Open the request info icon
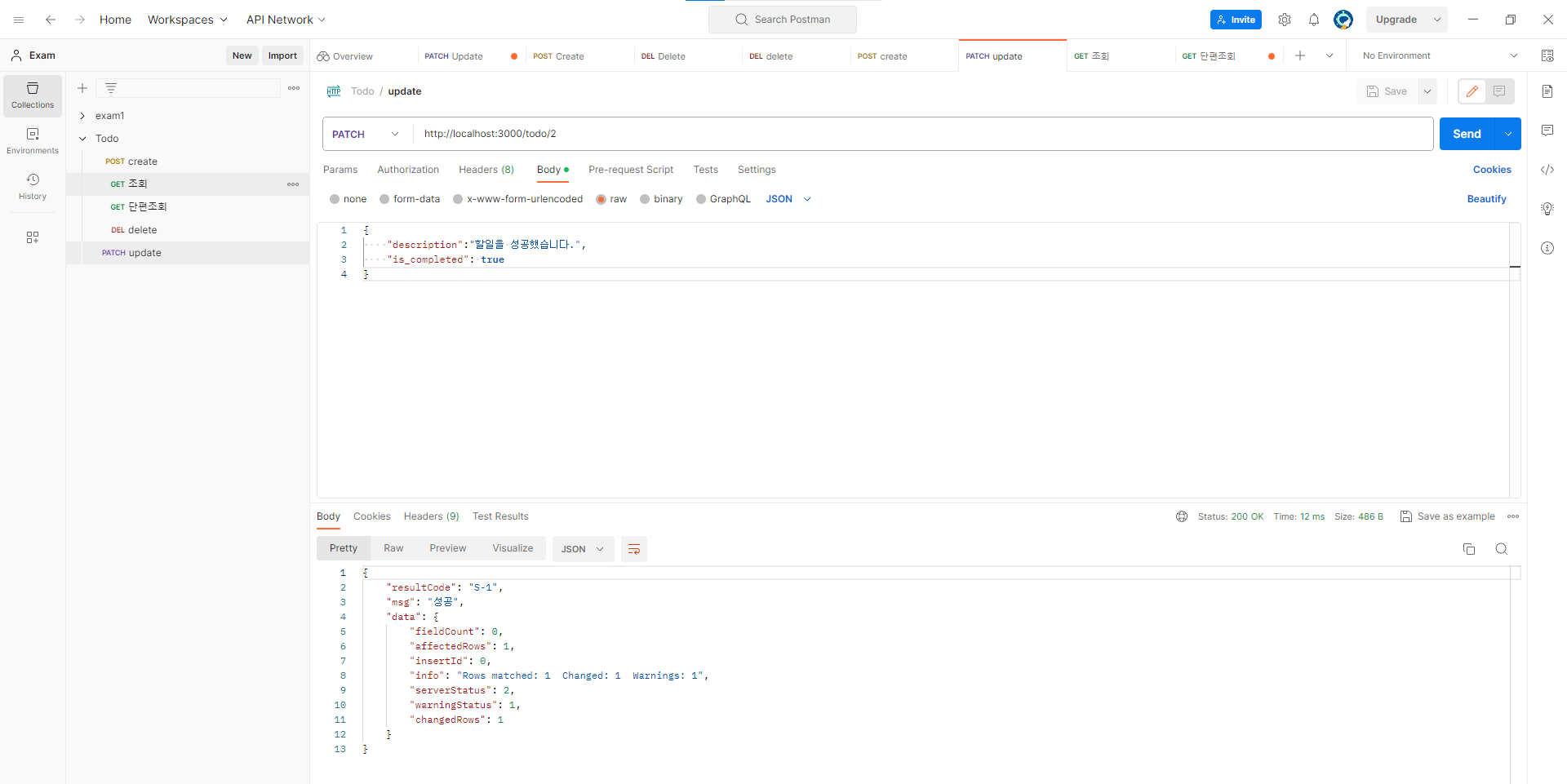1567x784 pixels. 1547,248
